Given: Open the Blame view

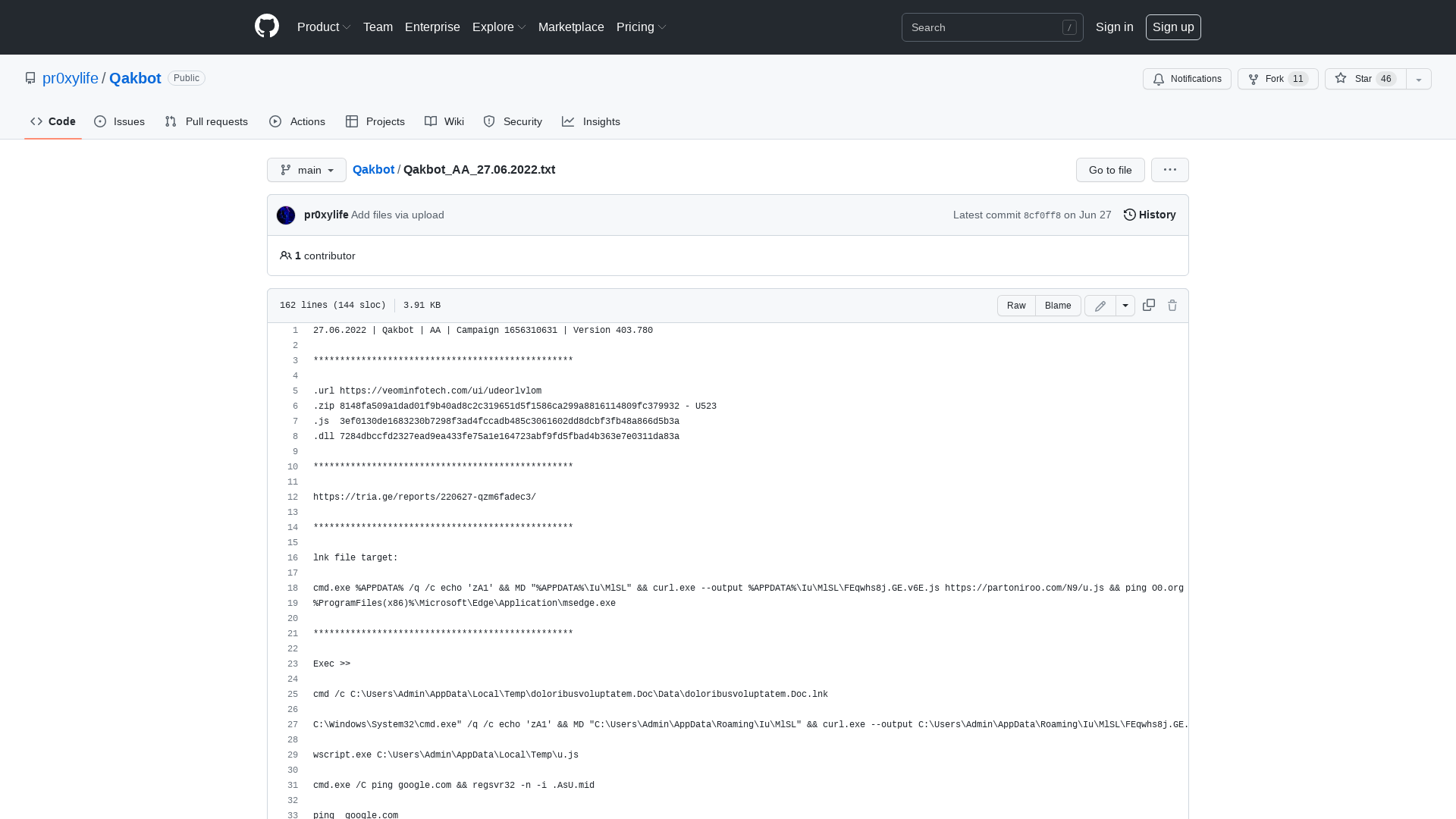Looking at the screenshot, I should [1058, 305].
